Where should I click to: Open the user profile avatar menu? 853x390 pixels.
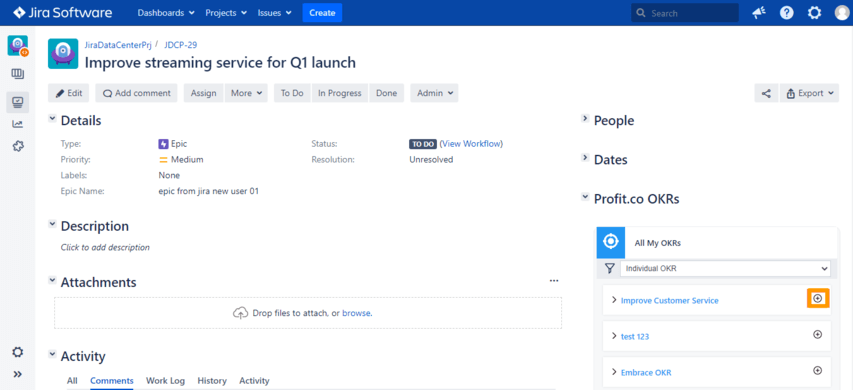coord(842,13)
